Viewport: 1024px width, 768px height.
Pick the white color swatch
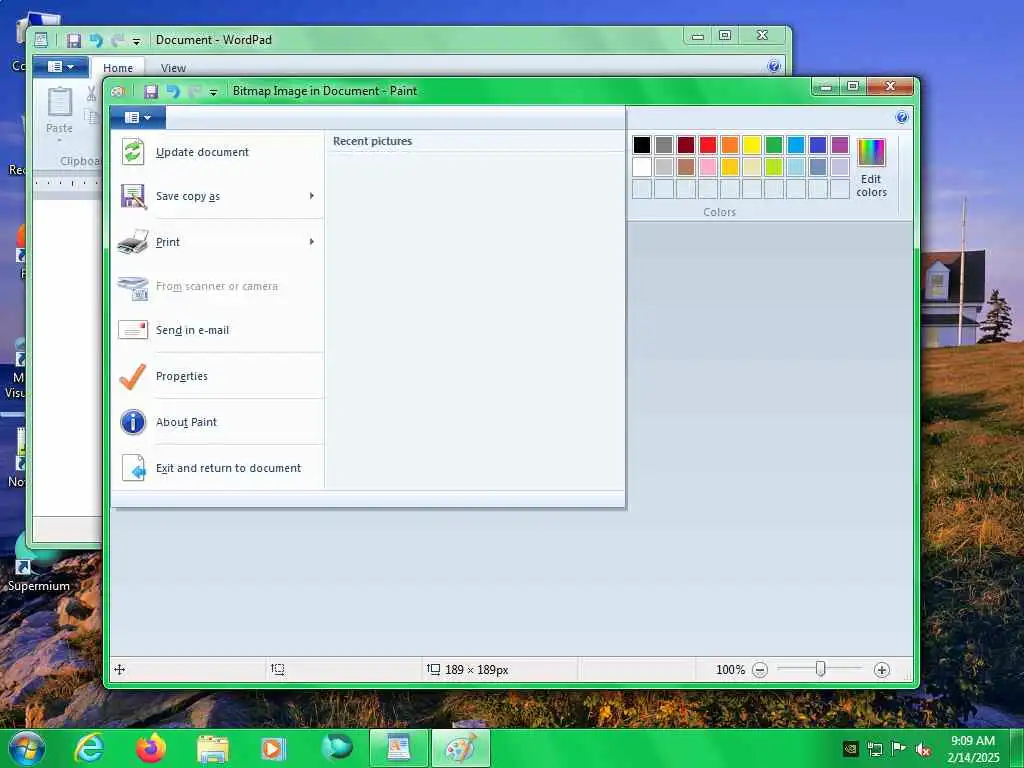click(x=642, y=167)
